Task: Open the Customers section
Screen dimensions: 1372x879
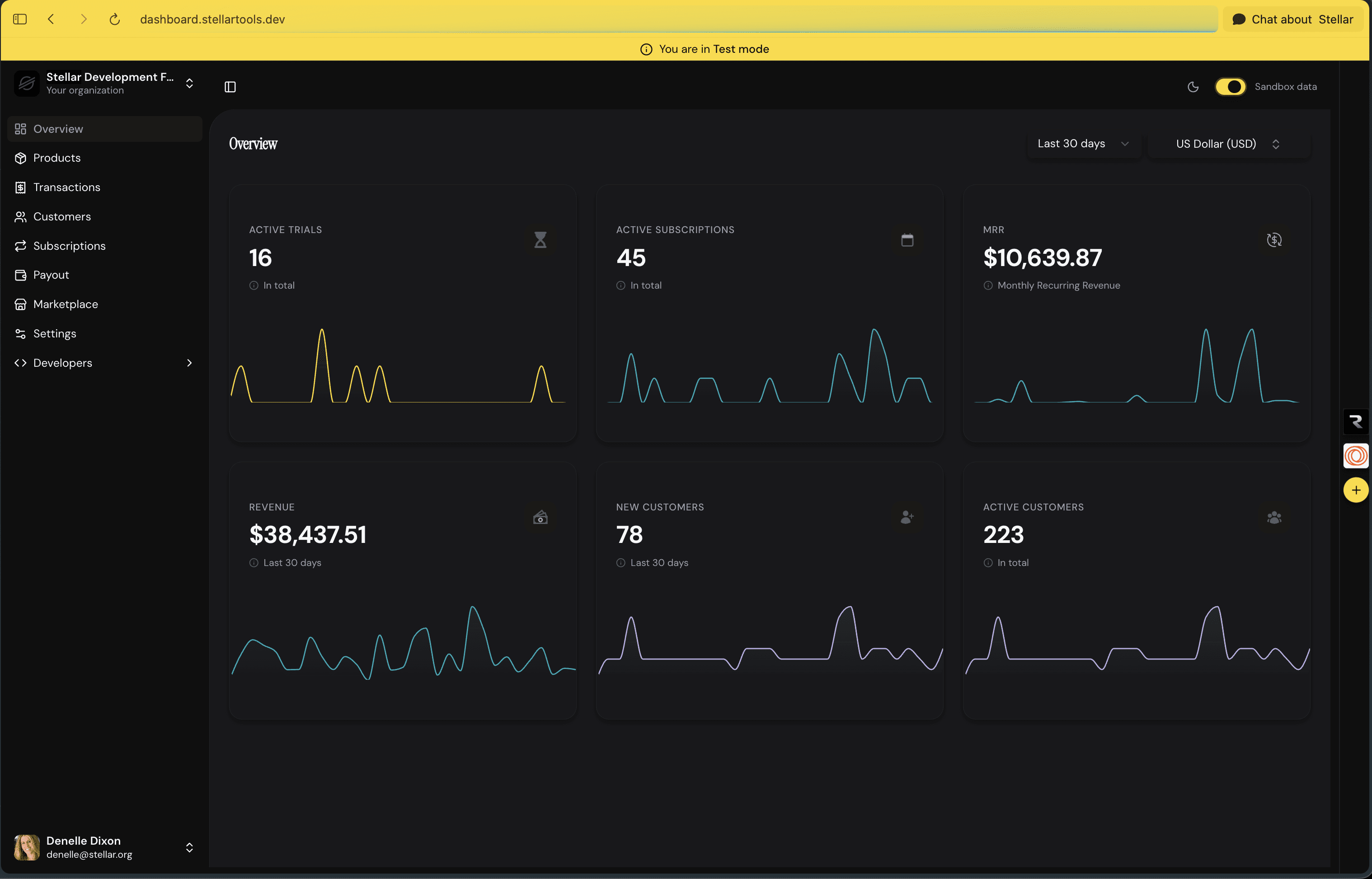Action: (x=105, y=216)
